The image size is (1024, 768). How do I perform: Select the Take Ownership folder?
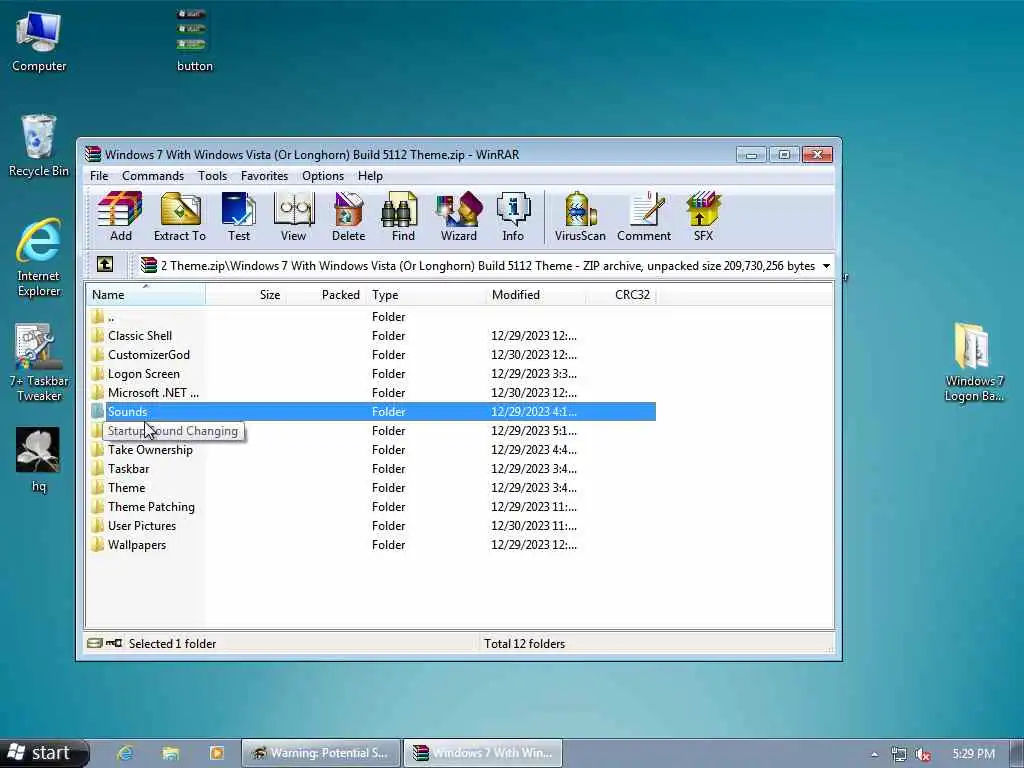click(x=371, y=449)
